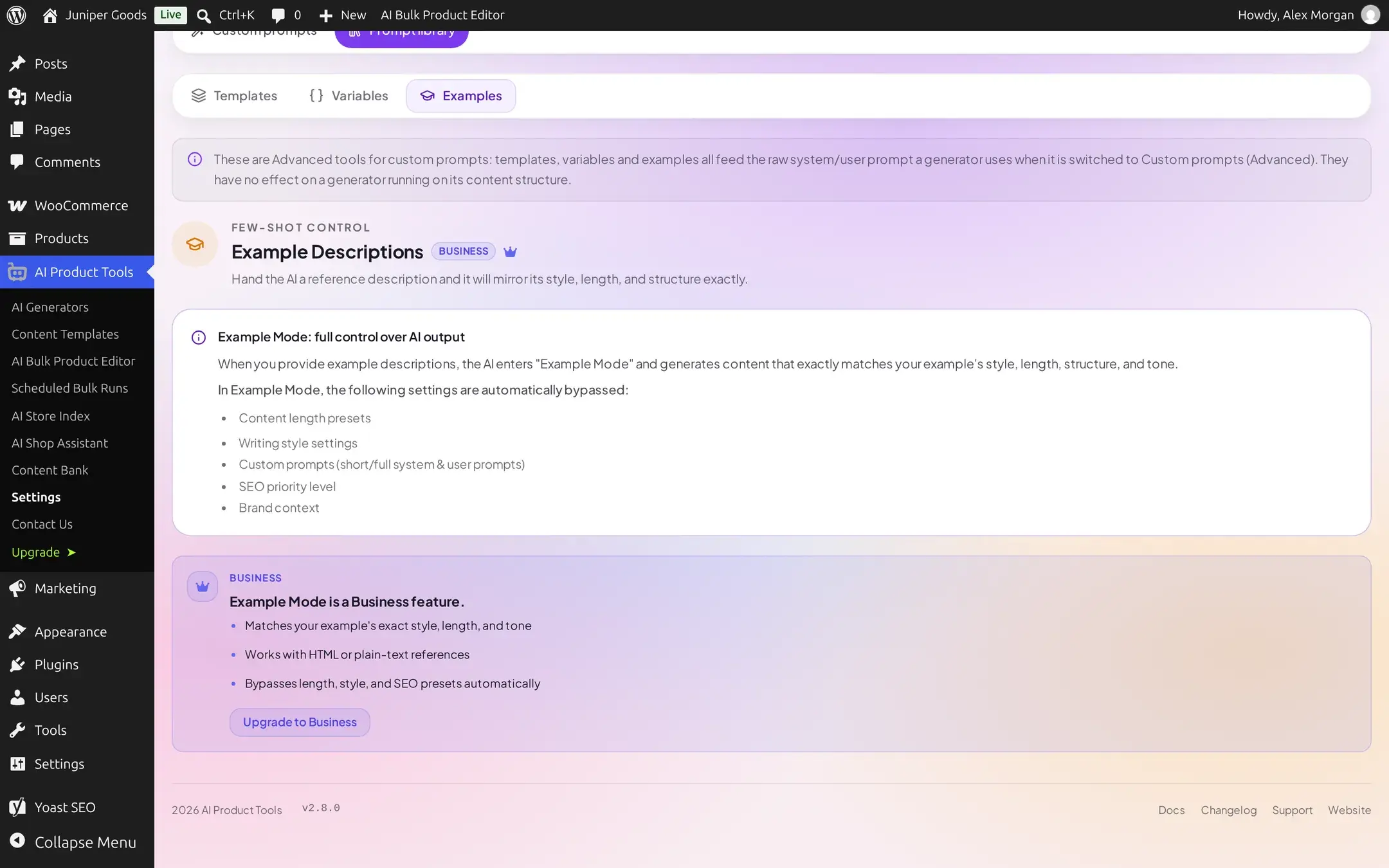Click the AI Product Tools robot icon
This screenshot has width=1389, height=868.
pos(17,272)
